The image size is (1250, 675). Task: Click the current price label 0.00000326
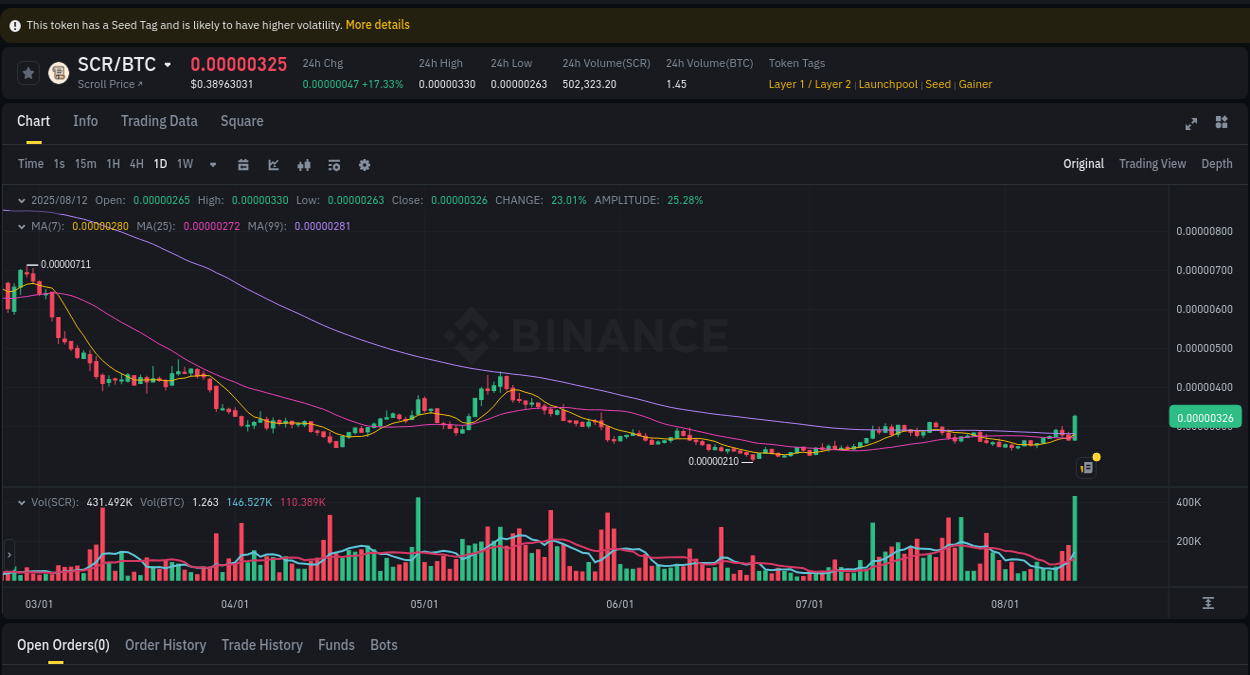[x=1205, y=416]
